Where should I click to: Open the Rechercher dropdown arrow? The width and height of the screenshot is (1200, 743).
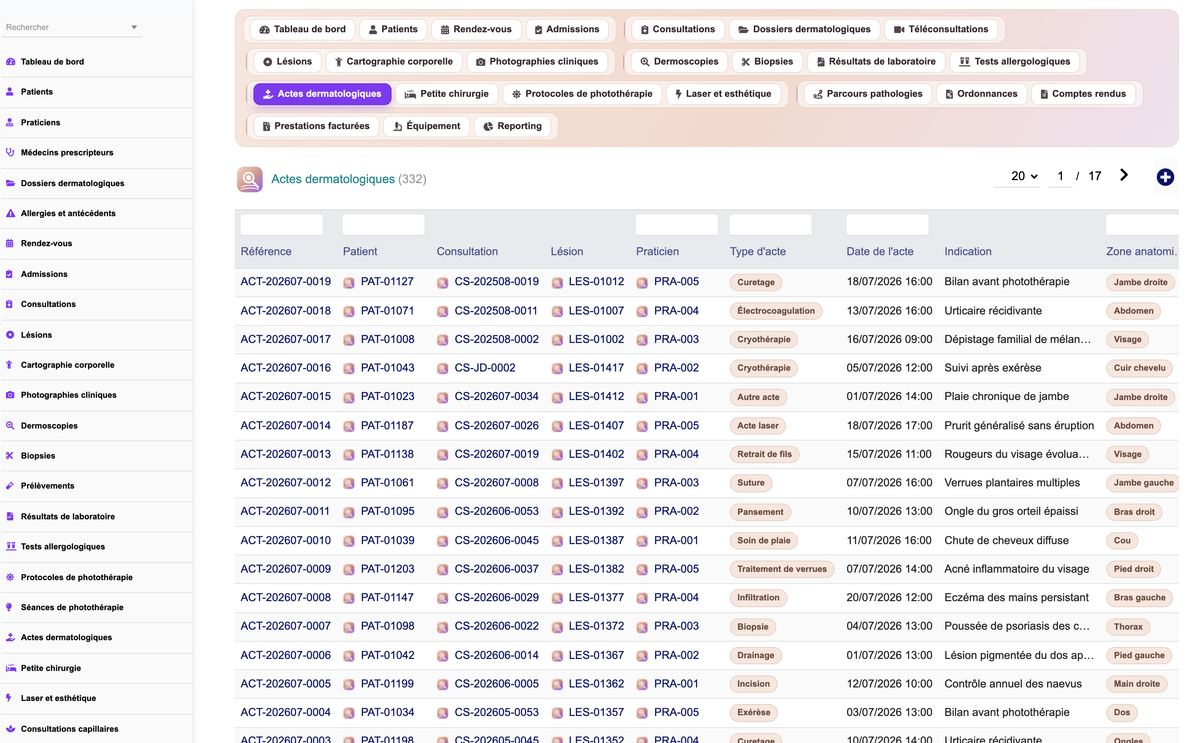(x=134, y=28)
